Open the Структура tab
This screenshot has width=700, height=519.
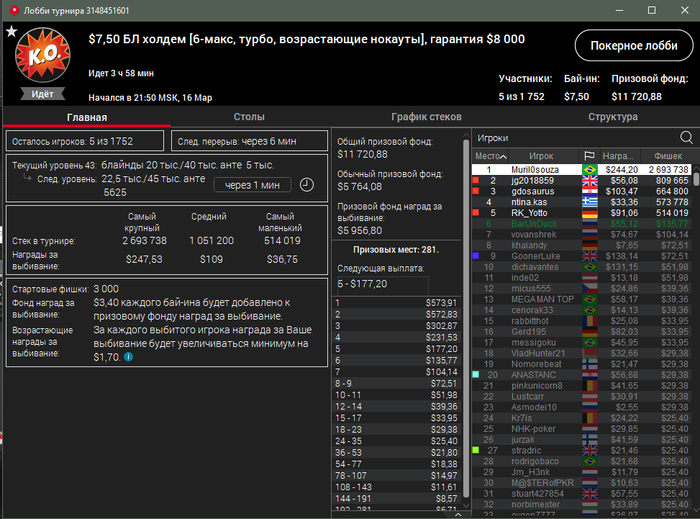coord(612,117)
